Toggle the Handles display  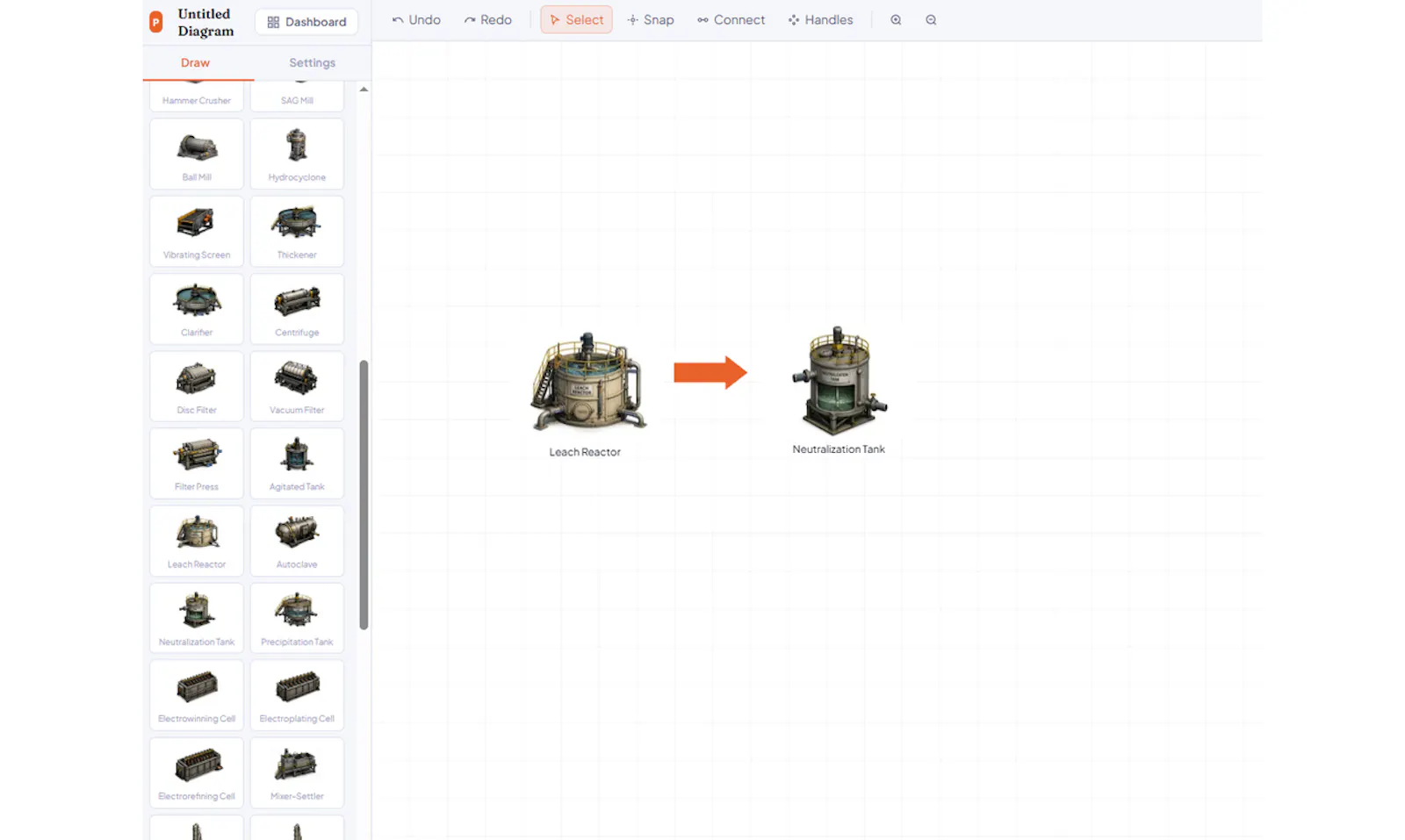(820, 20)
